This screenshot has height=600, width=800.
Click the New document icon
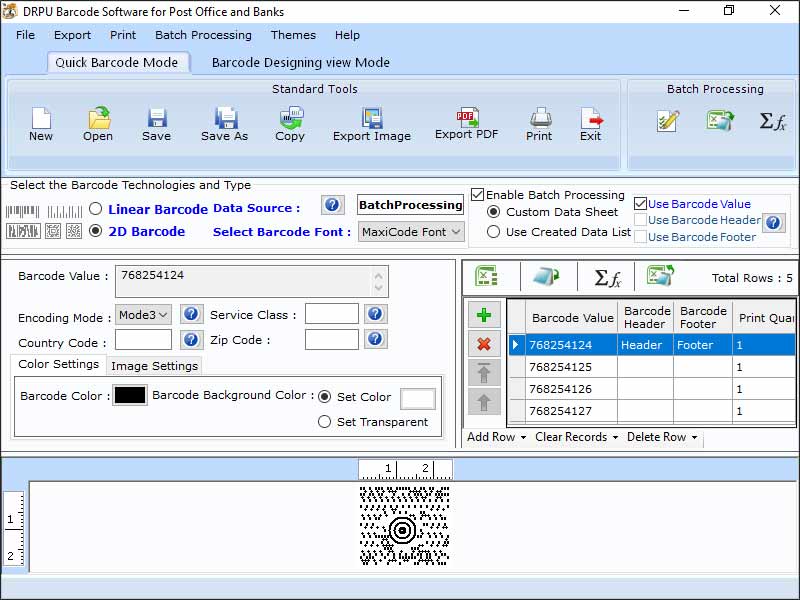41,119
